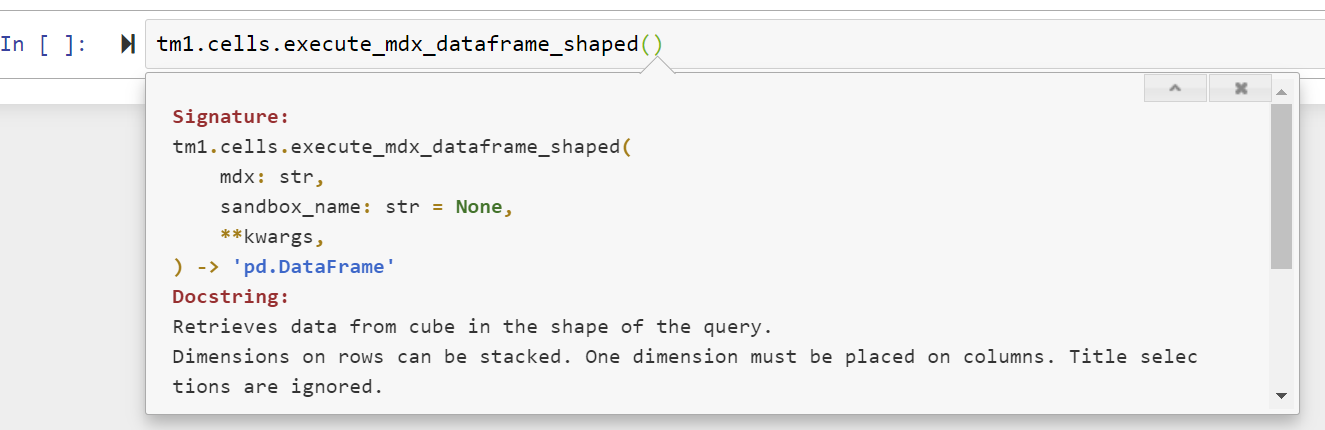This screenshot has width=1325, height=430.
Task: Click inside the green parentheses in the cell
Action: (x=652, y=44)
